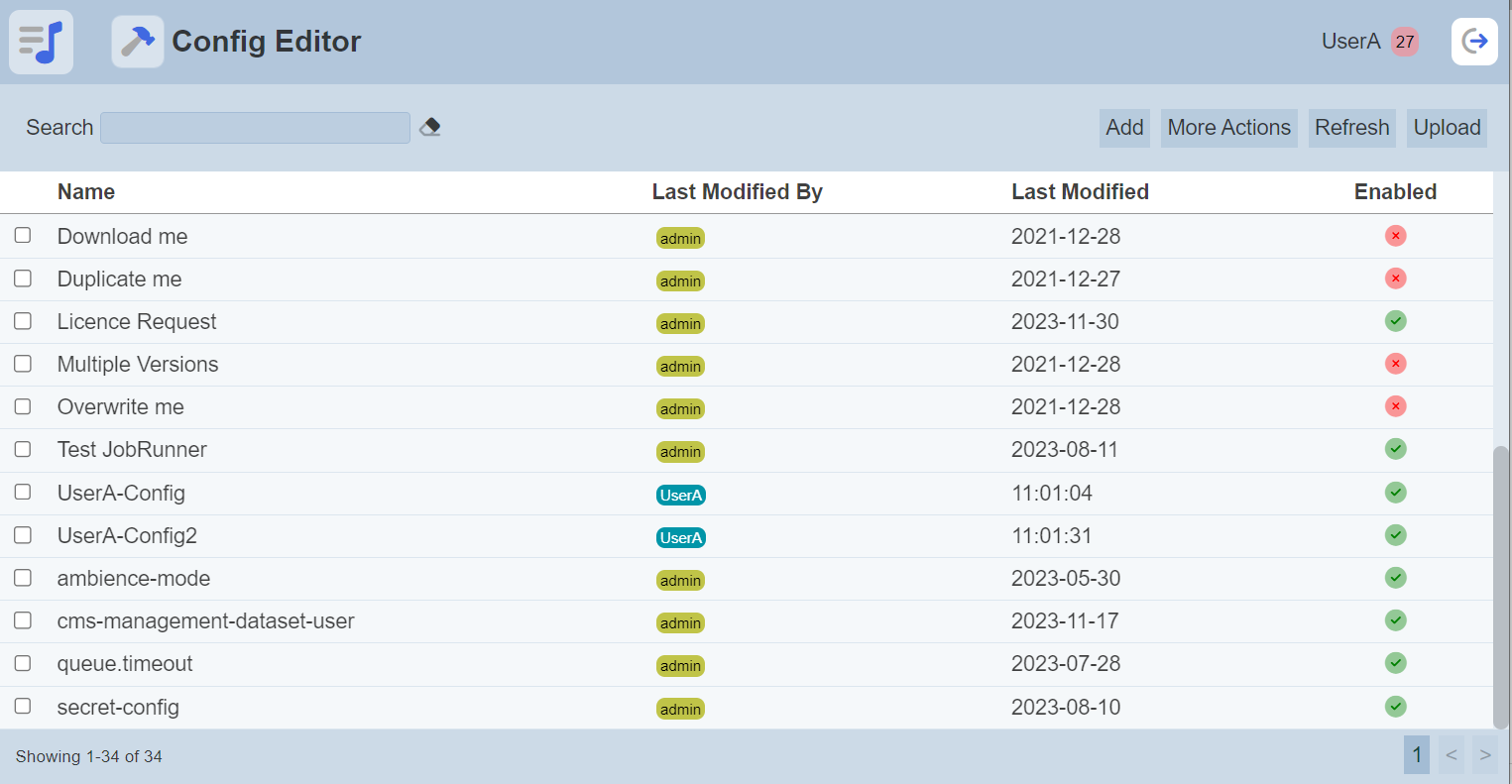Tick the queue.timeout checkbox
Screen dimensions: 1512x784
(x=23, y=663)
